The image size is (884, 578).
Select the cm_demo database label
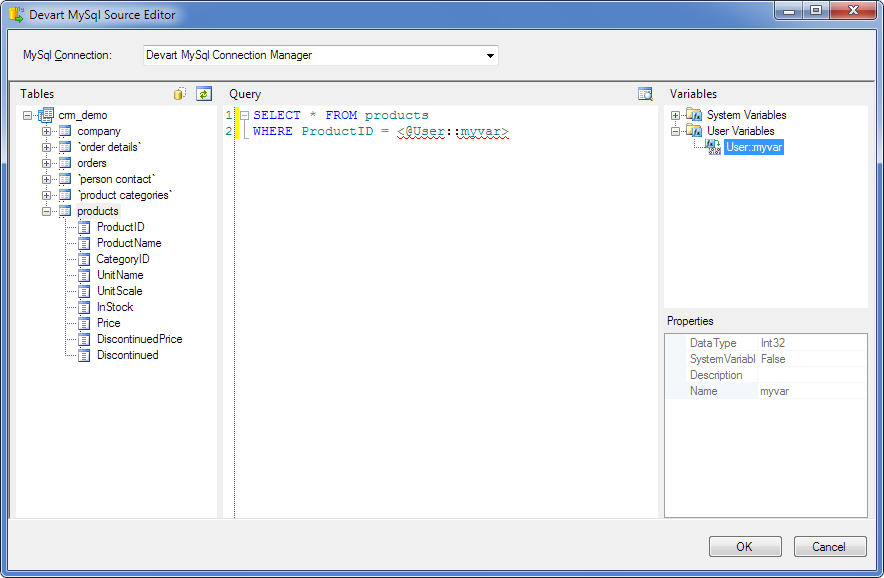(x=83, y=115)
